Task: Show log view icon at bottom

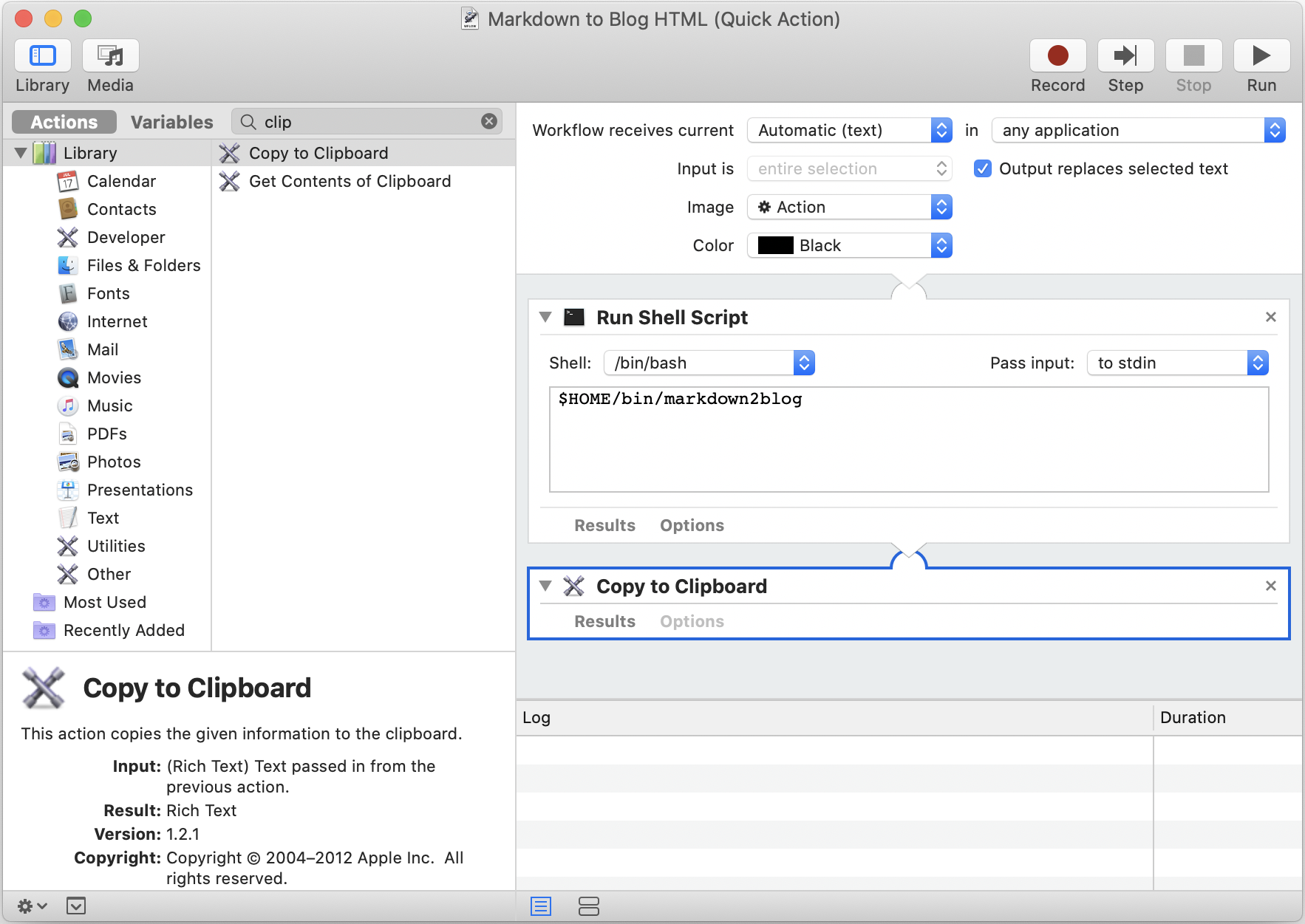Action: 541,906
